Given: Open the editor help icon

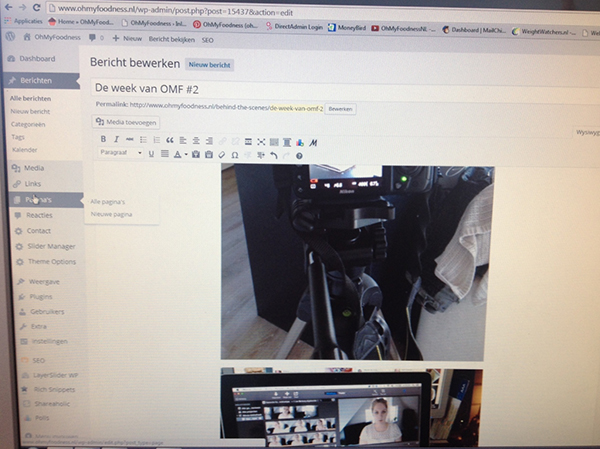Looking at the screenshot, I should click(x=299, y=156).
